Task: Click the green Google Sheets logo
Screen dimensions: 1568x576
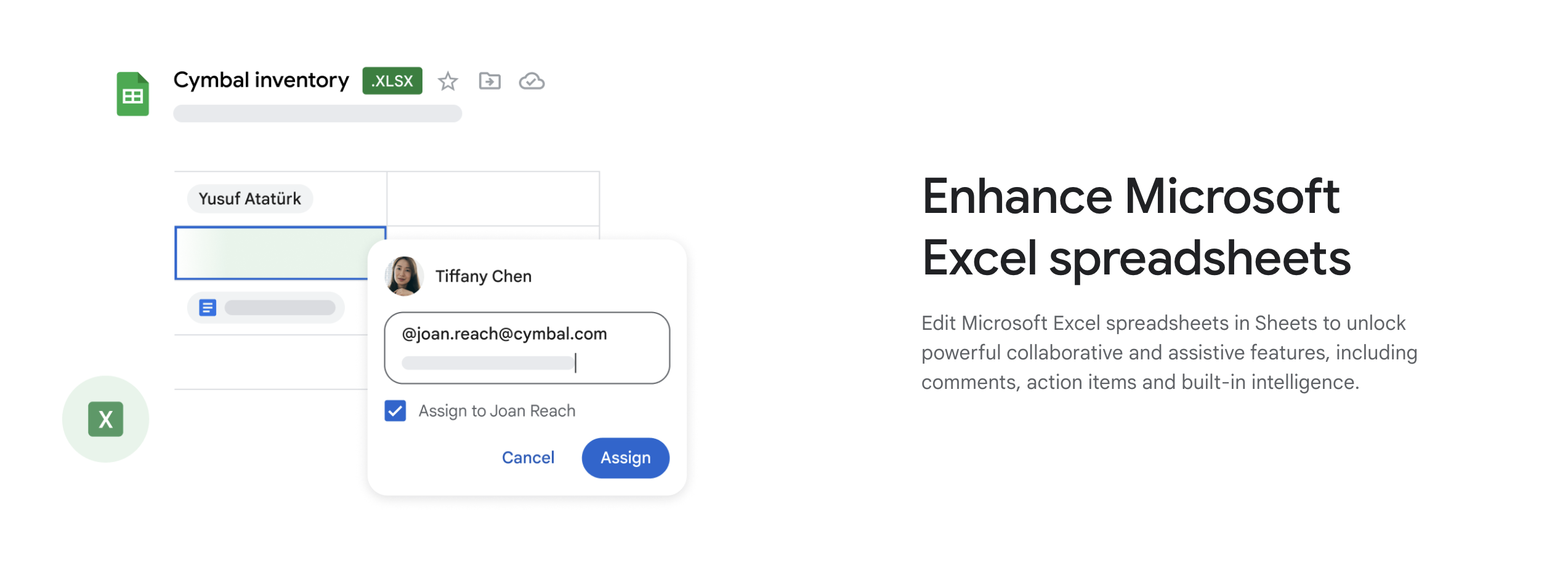Action: pyautogui.click(x=132, y=94)
